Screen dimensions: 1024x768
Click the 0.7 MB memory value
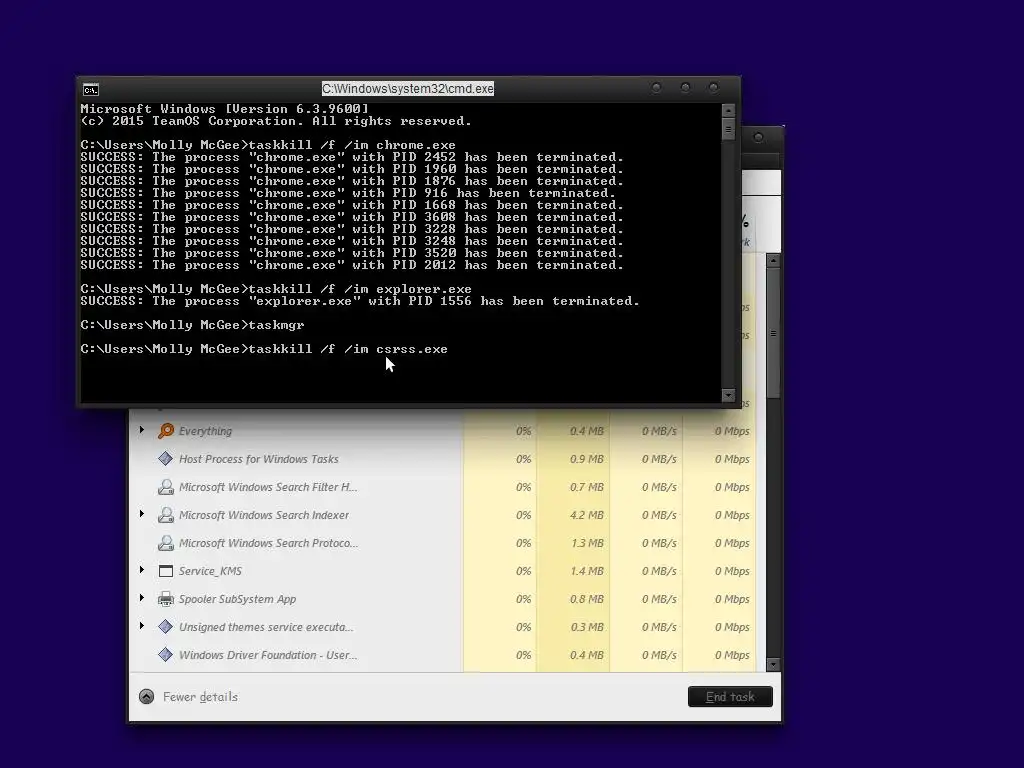pyautogui.click(x=586, y=487)
